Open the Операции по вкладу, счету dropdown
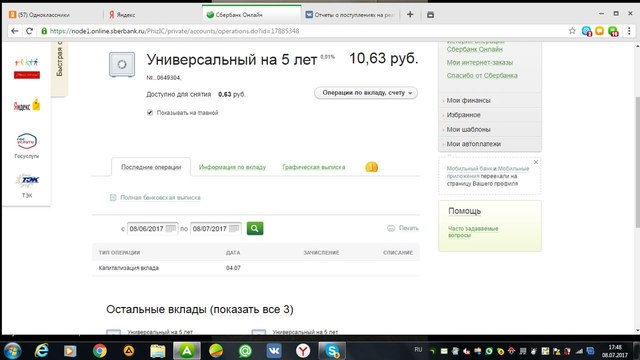This screenshot has height=360, width=640. [366, 93]
